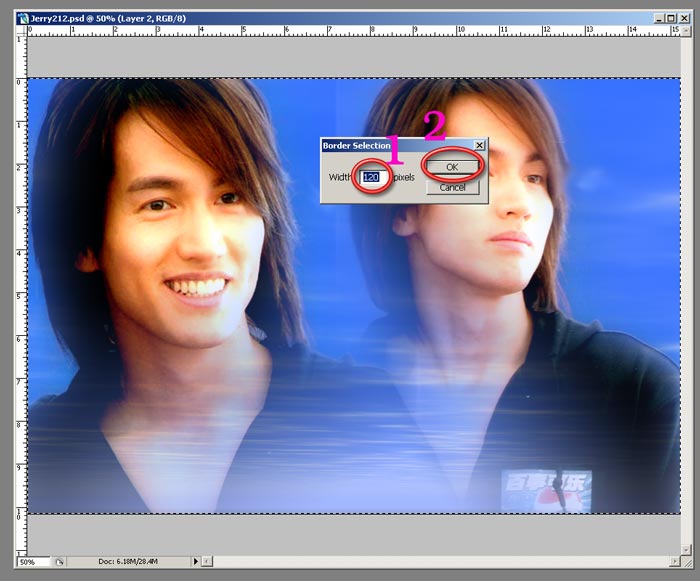
Task: Click the 'Doc: 6.18M/28.4M' status readout
Action: 128,561
